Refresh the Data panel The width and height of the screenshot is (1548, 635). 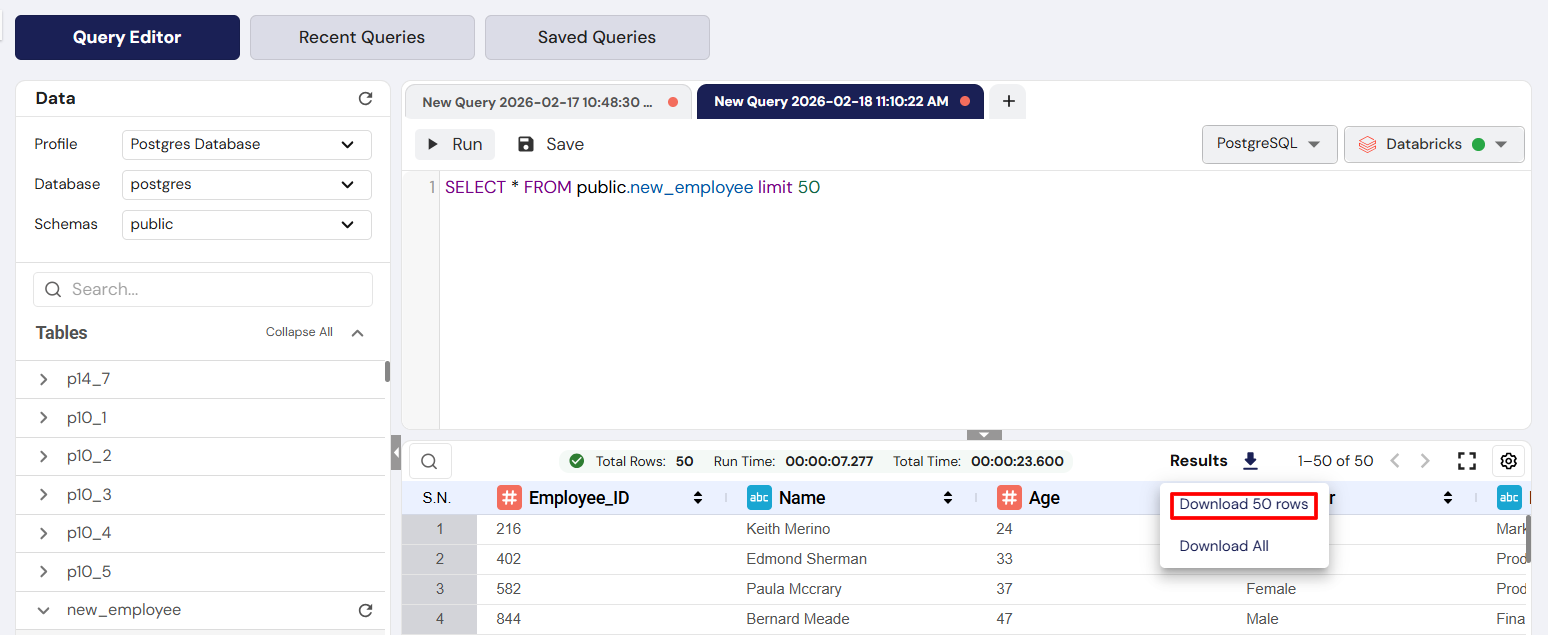pos(365,99)
